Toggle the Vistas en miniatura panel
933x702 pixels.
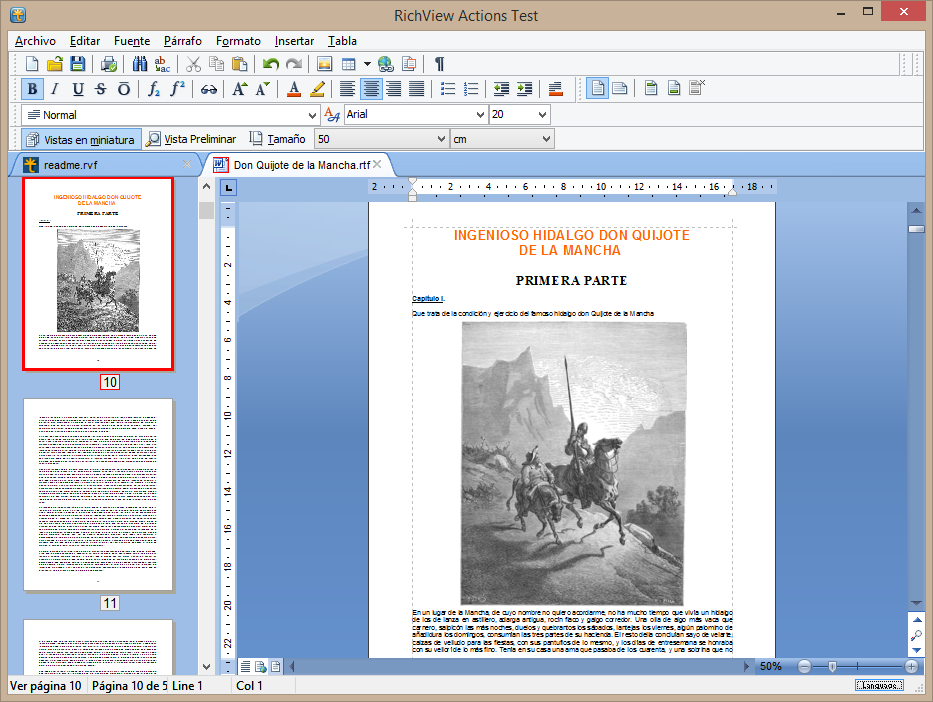[80, 139]
